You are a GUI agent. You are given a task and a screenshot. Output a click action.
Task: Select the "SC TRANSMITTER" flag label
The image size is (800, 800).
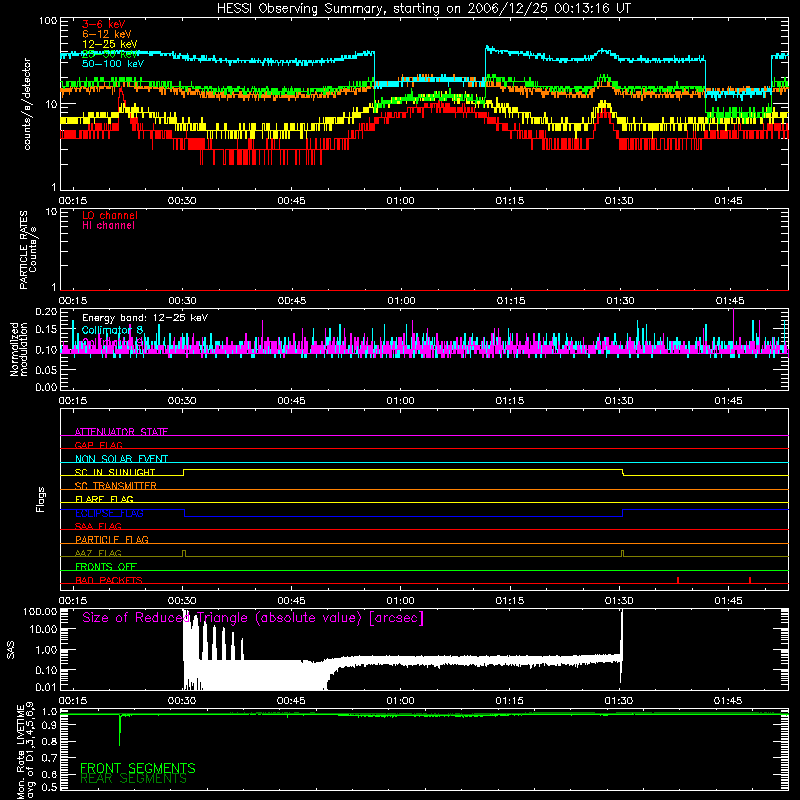116,486
